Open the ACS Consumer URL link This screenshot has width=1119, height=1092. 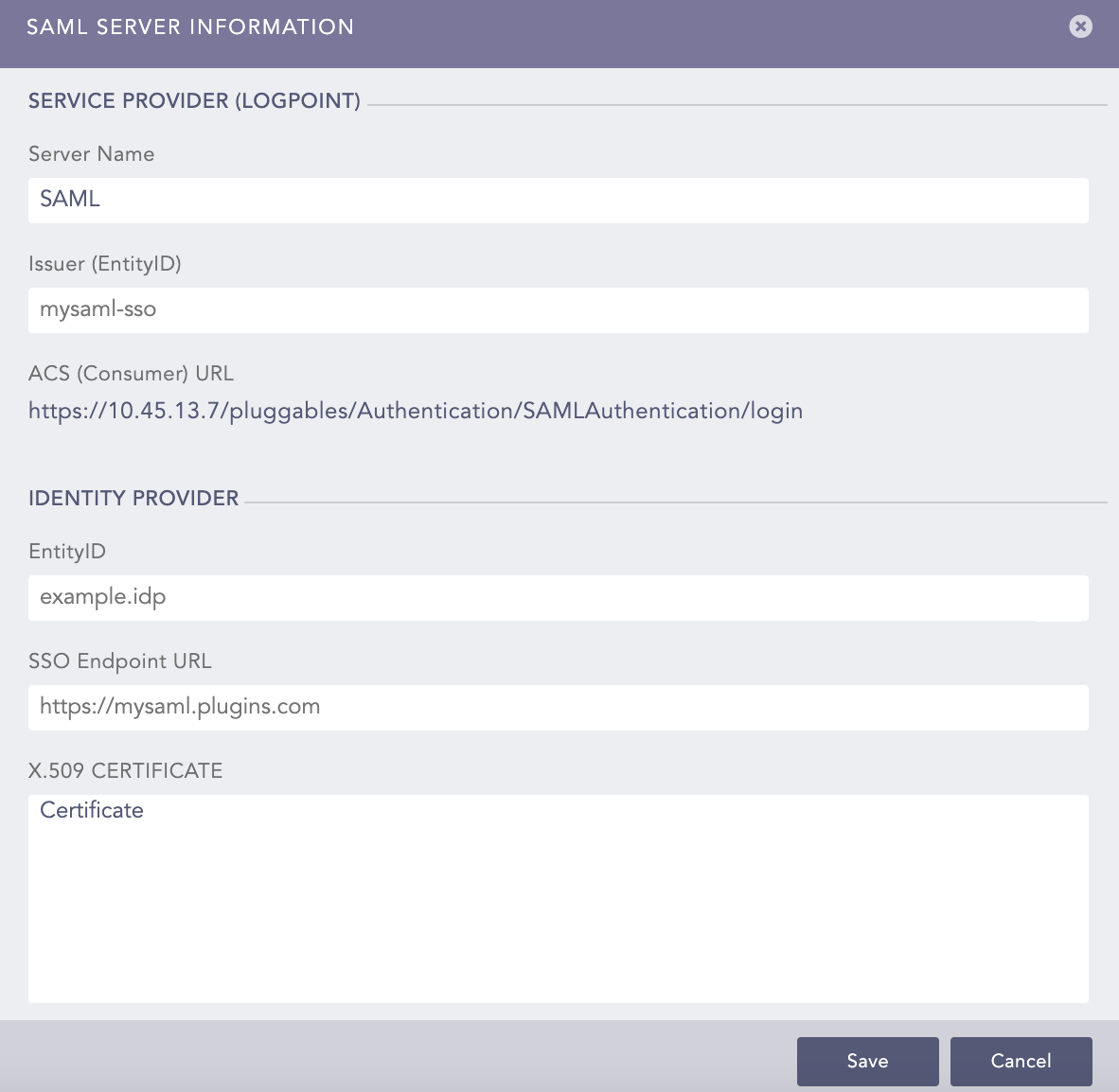[415, 411]
